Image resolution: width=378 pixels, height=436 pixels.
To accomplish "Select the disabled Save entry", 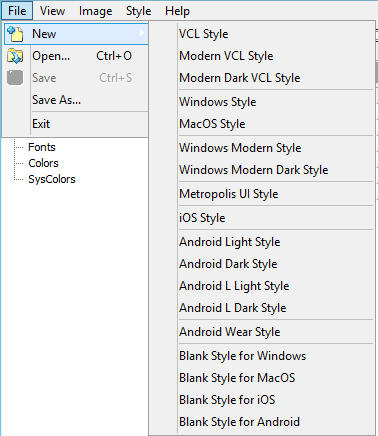I will (76, 78).
